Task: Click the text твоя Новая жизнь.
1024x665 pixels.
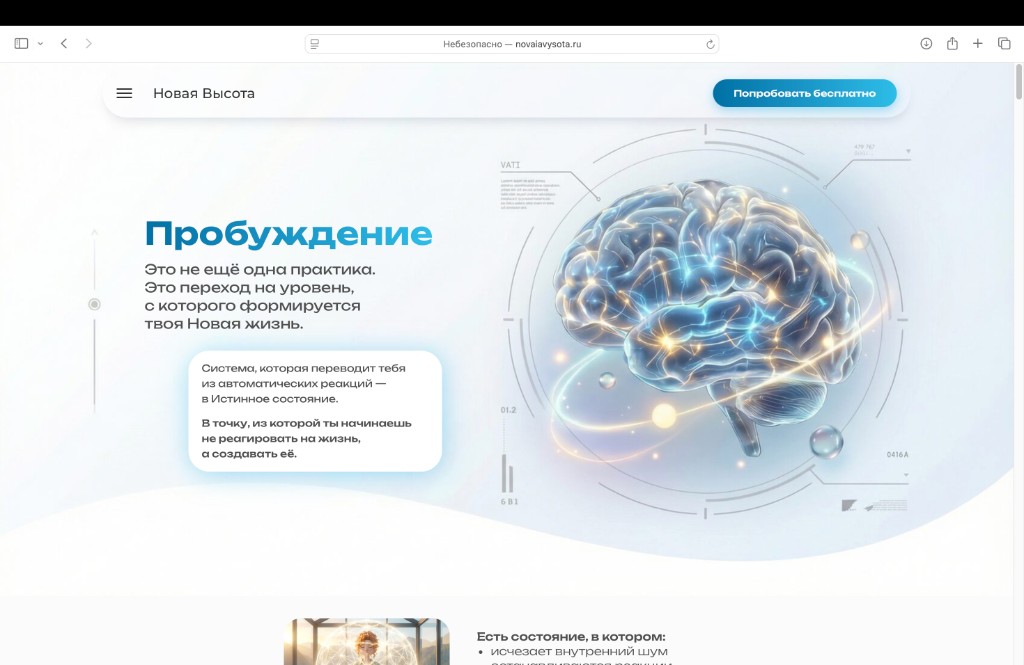Action: [224, 323]
